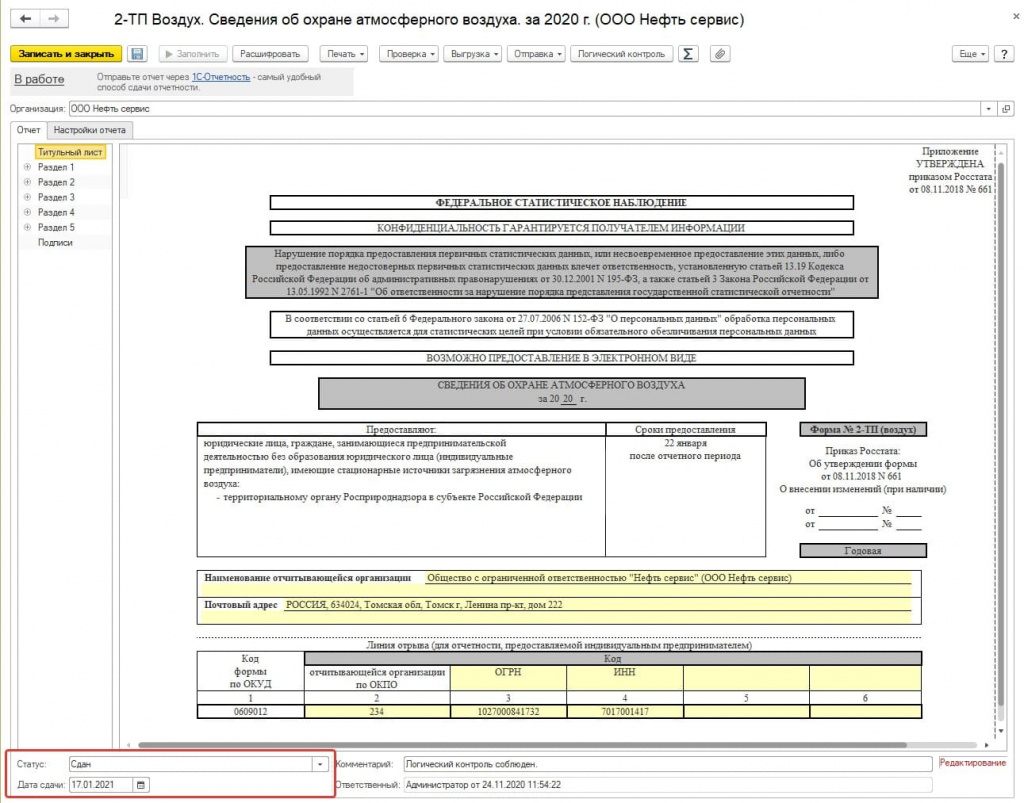
Task: Click the forward arrow navigation button
Action: 54,19
